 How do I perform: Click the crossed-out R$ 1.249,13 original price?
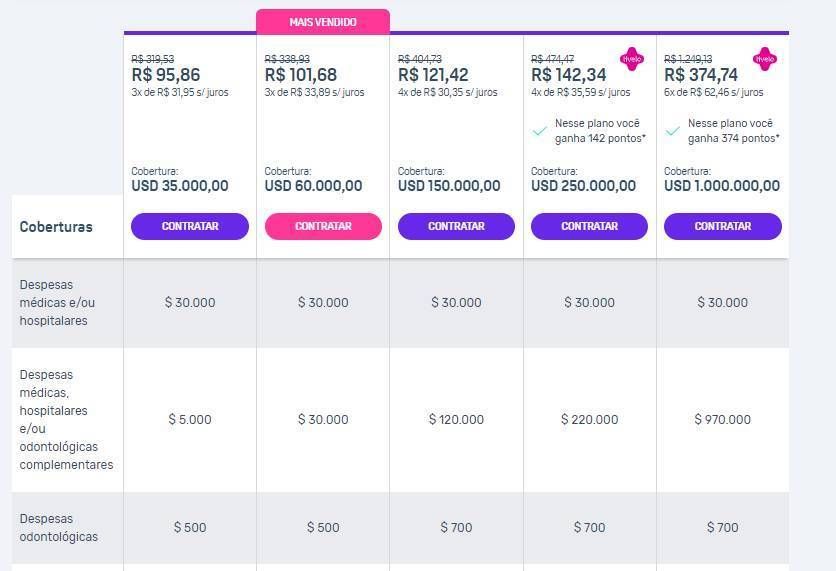point(688,59)
